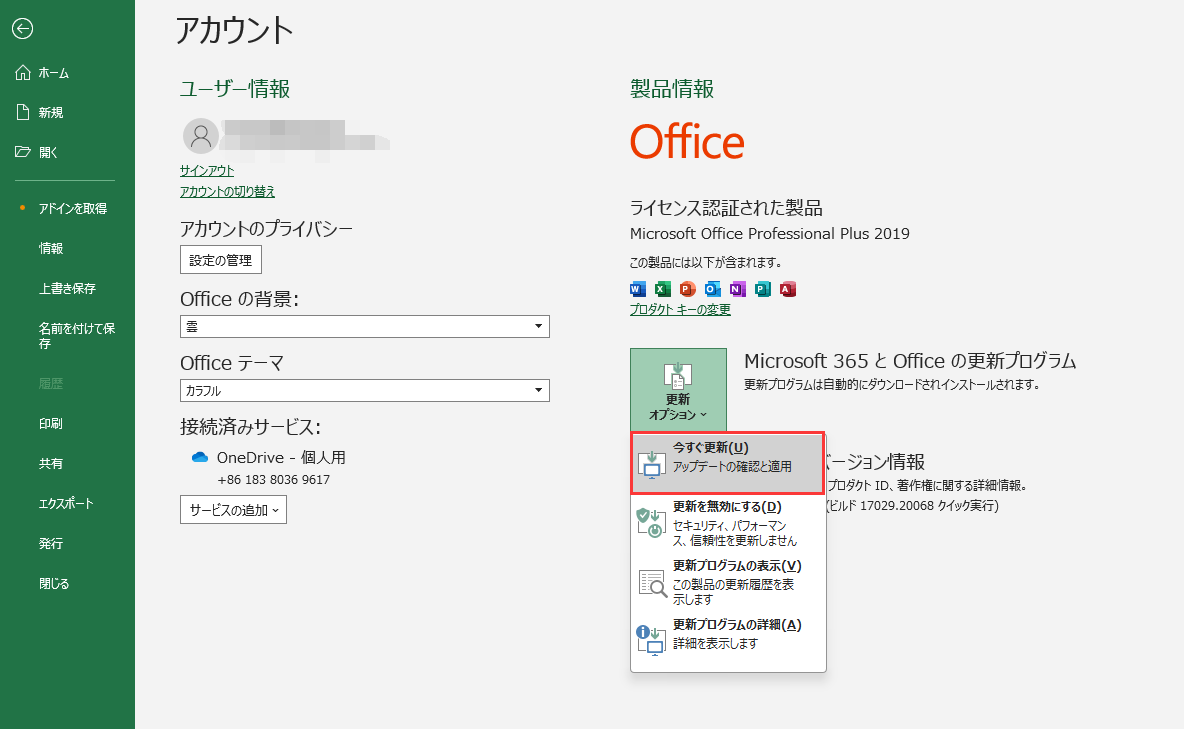Click the Word product icon
Viewport: 1184px width, 729px height.
(637, 289)
